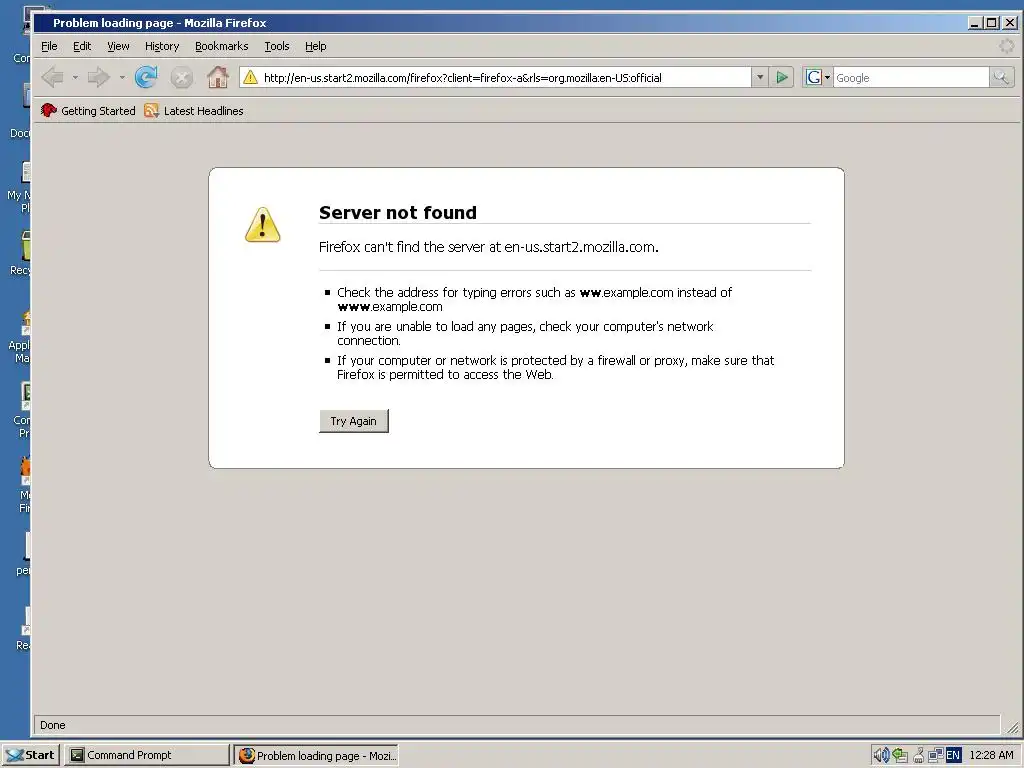Maximize the Firefox window

[x=991, y=23]
